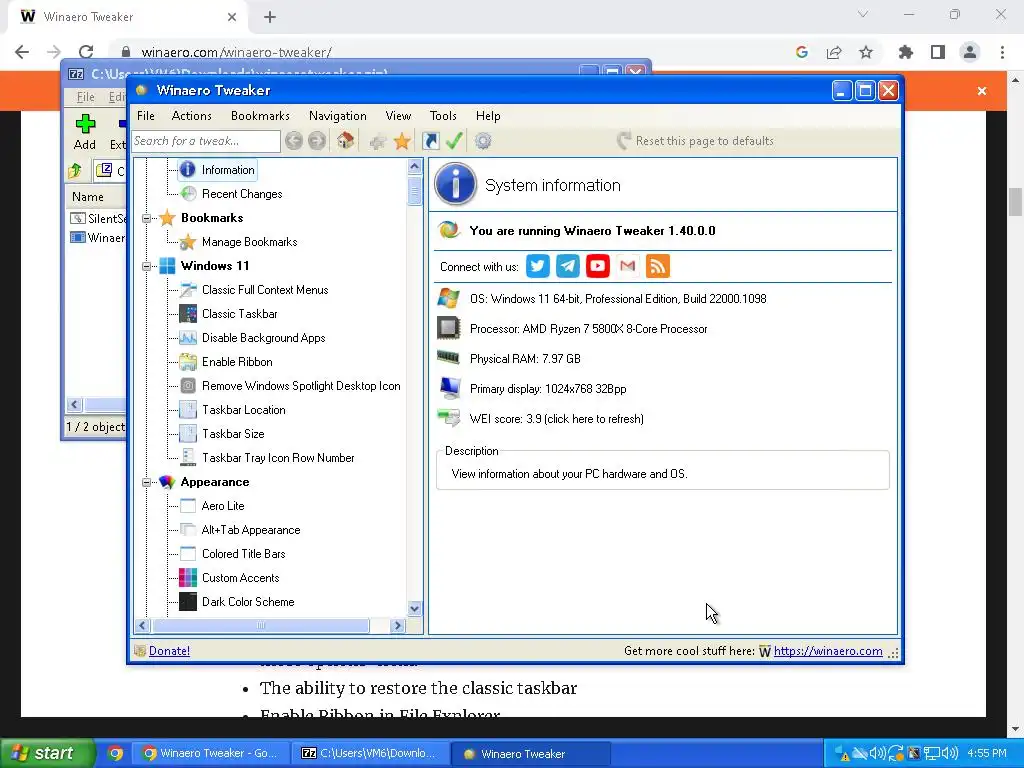Select Taskbar Size tweak
Image resolution: width=1024 pixels, height=768 pixels.
point(232,434)
